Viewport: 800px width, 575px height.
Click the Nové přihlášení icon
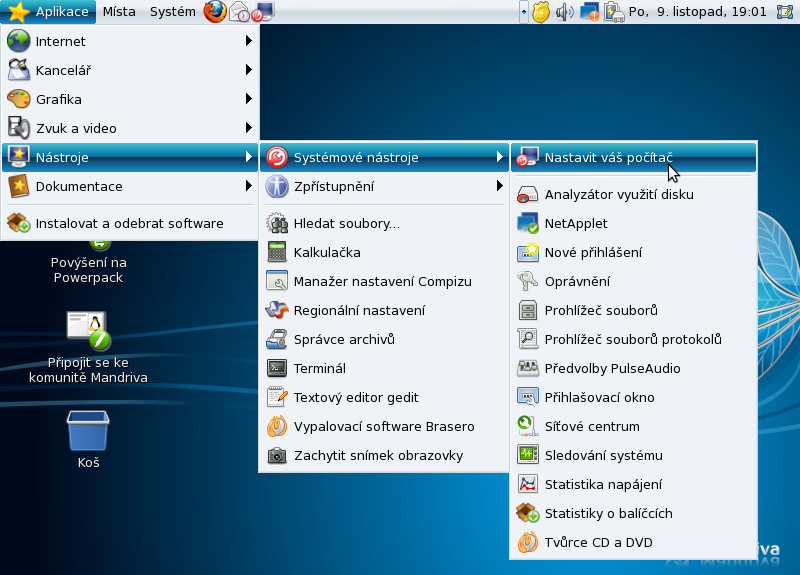click(528, 252)
